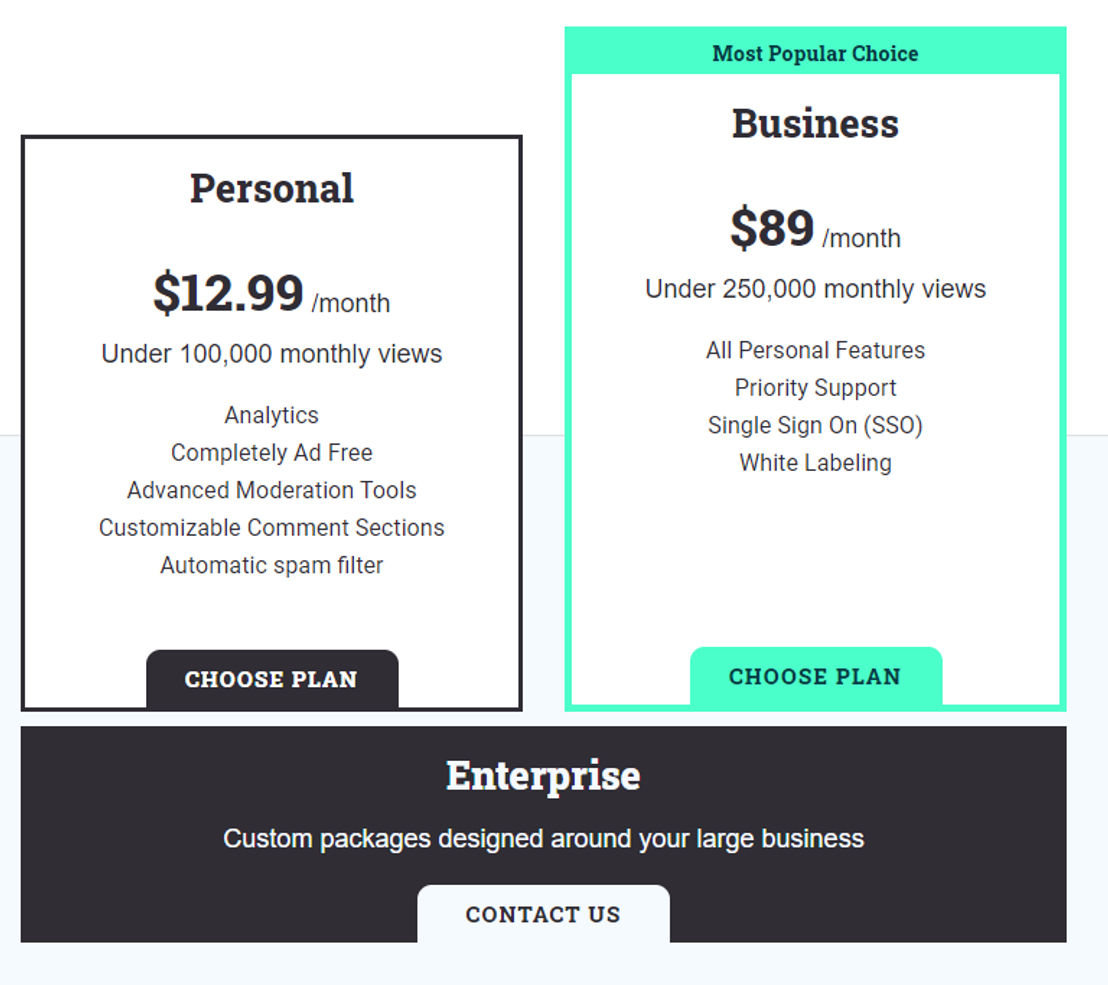The width and height of the screenshot is (1108, 985).
Task: Click the Business plan heading
Action: (815, 124)
